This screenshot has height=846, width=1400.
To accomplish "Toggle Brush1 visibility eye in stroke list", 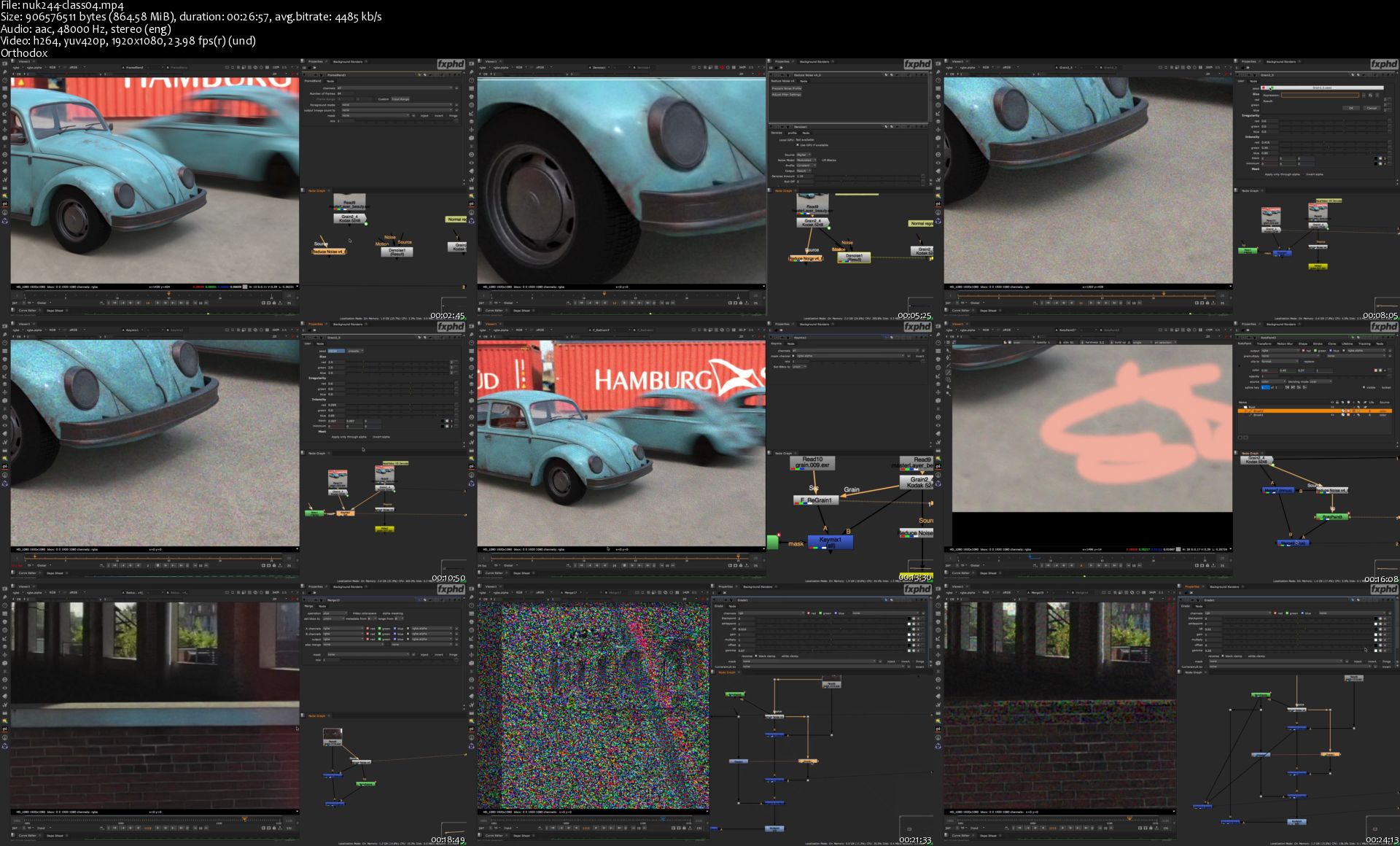I will pyautogui.click(x=1333, y=415).
